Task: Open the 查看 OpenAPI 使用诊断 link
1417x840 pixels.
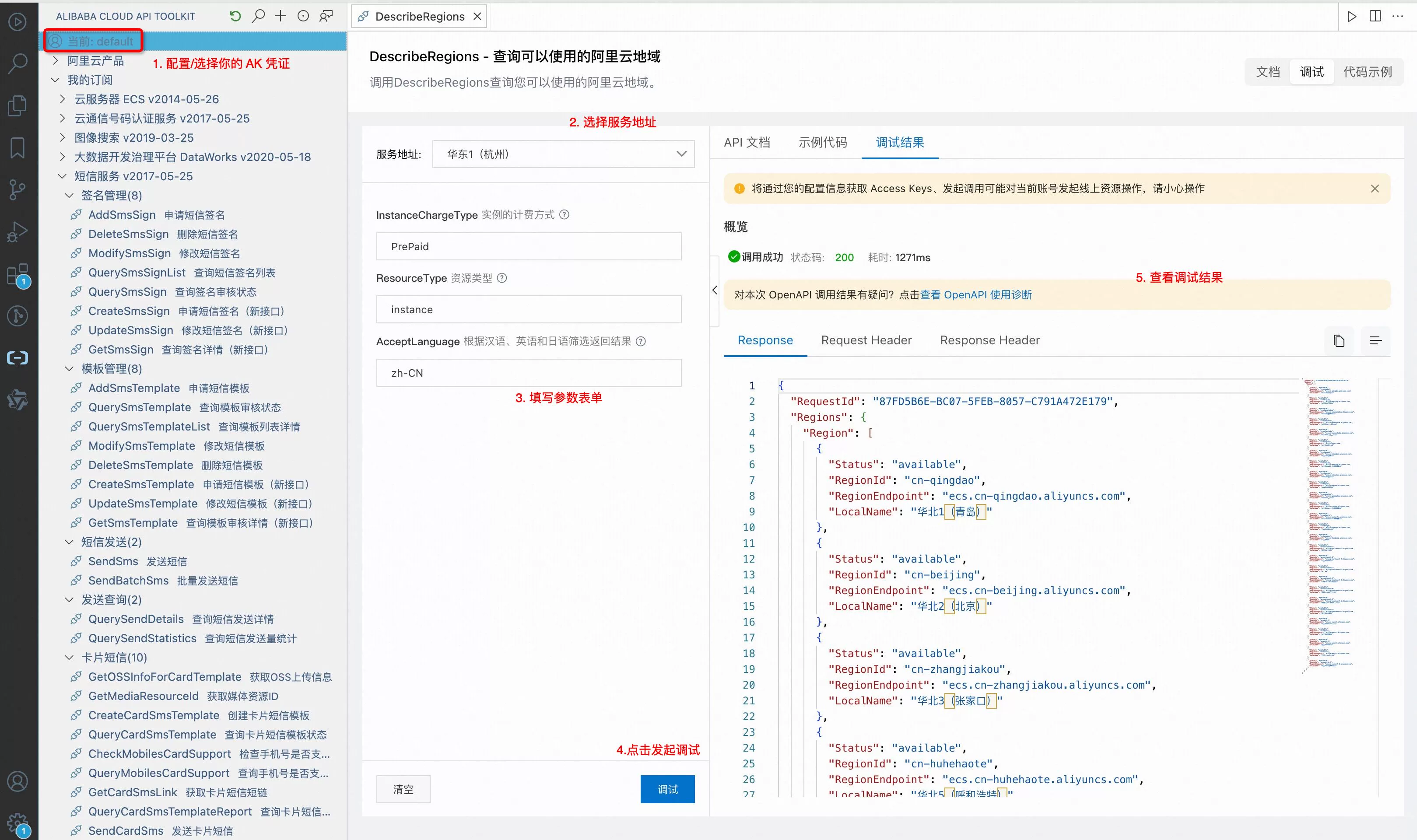Action: pos(975,295)
